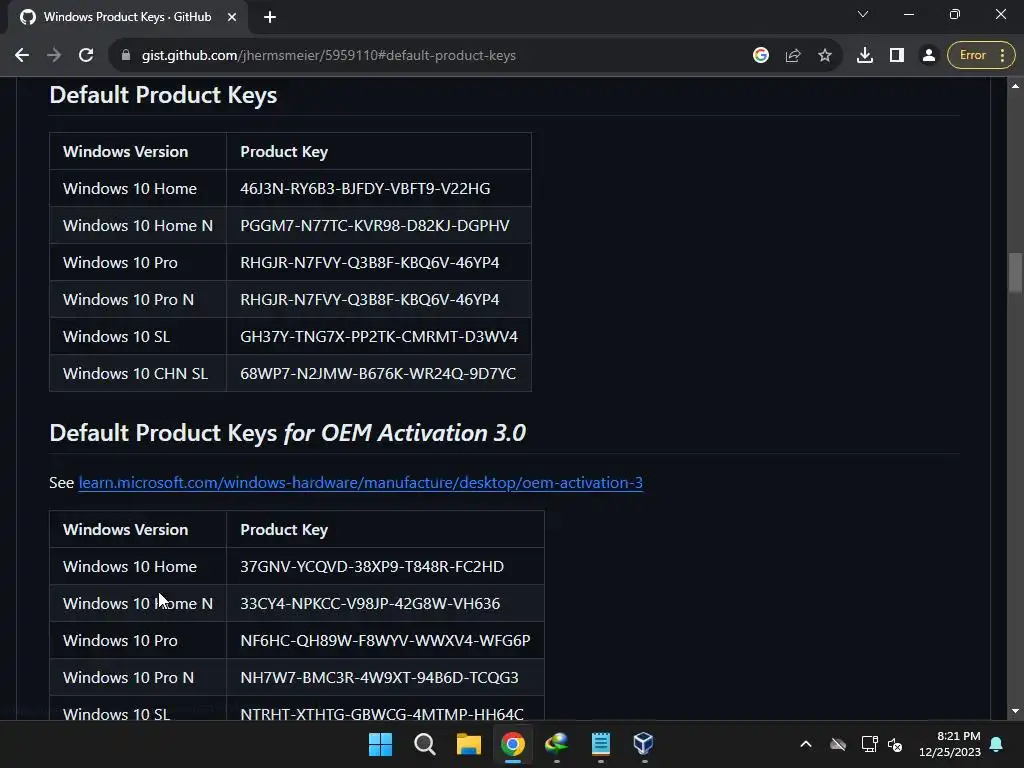Screen dimensions: 1024x768
Task: Click the network display tray icon
Action: point(869,744)
